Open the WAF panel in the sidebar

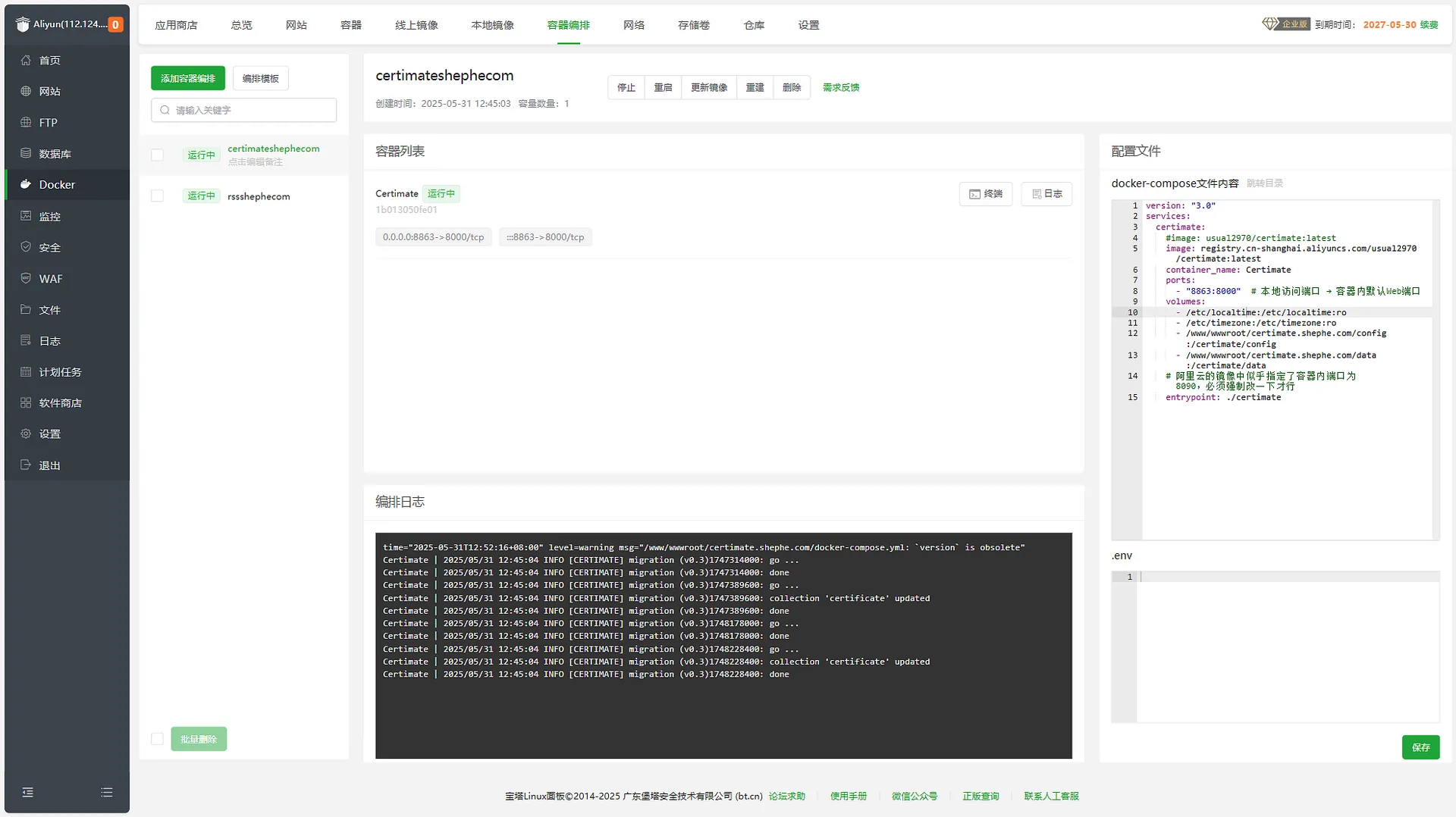coord(50,278)
